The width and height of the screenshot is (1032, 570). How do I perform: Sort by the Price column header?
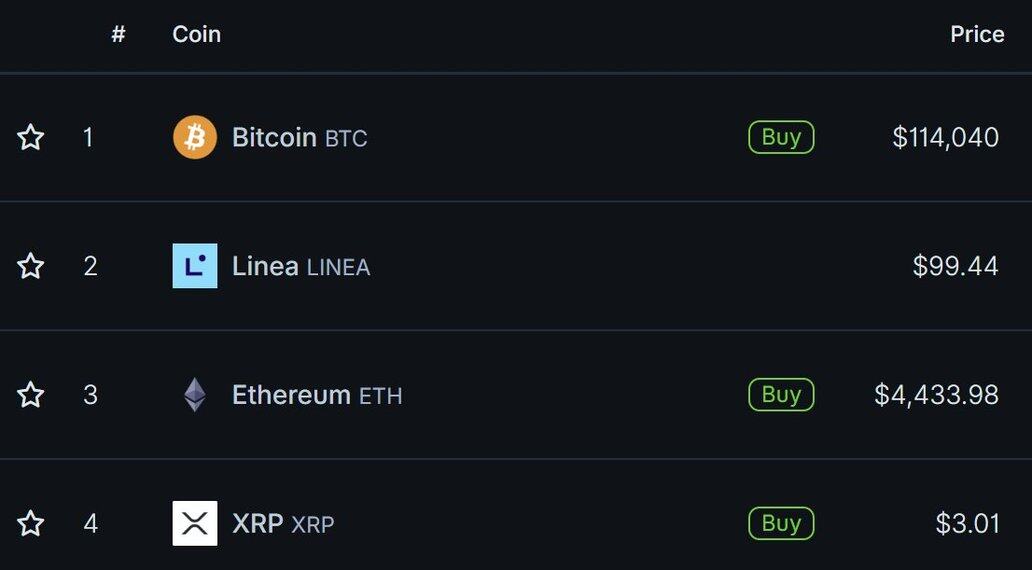click(977, 34)
